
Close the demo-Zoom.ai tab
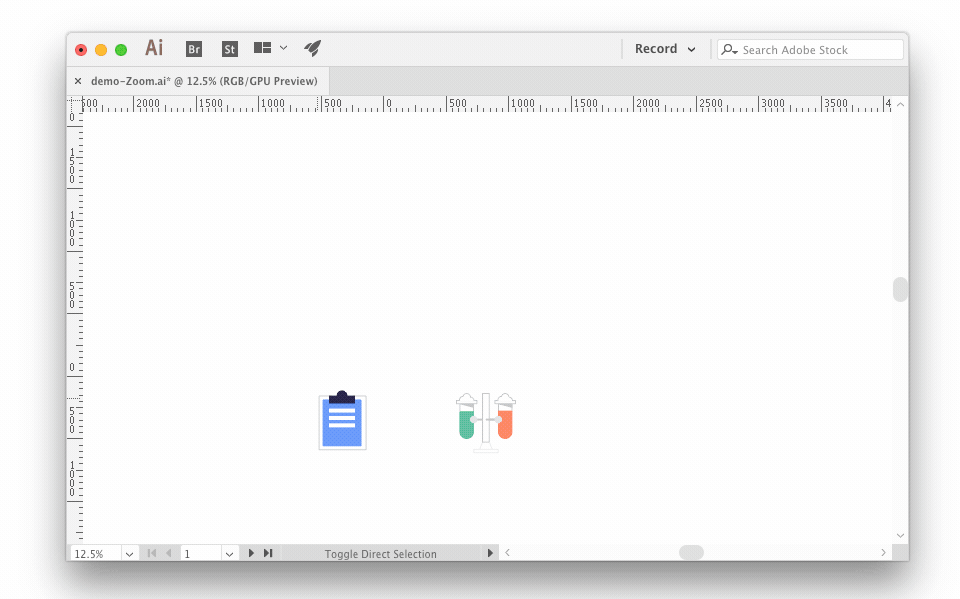(78, 81)
